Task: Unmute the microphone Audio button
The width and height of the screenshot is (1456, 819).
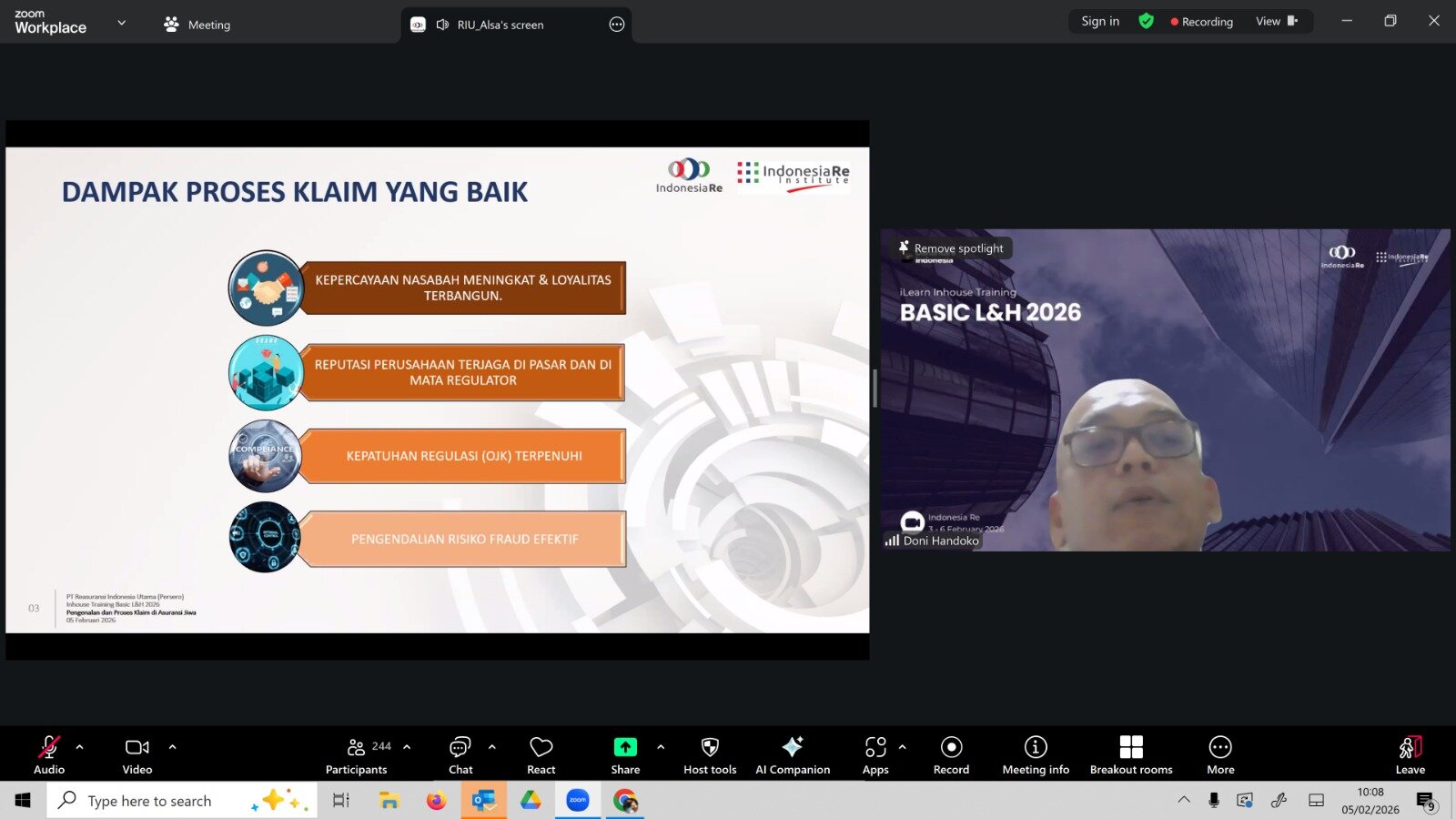Action: click(49, 755)
